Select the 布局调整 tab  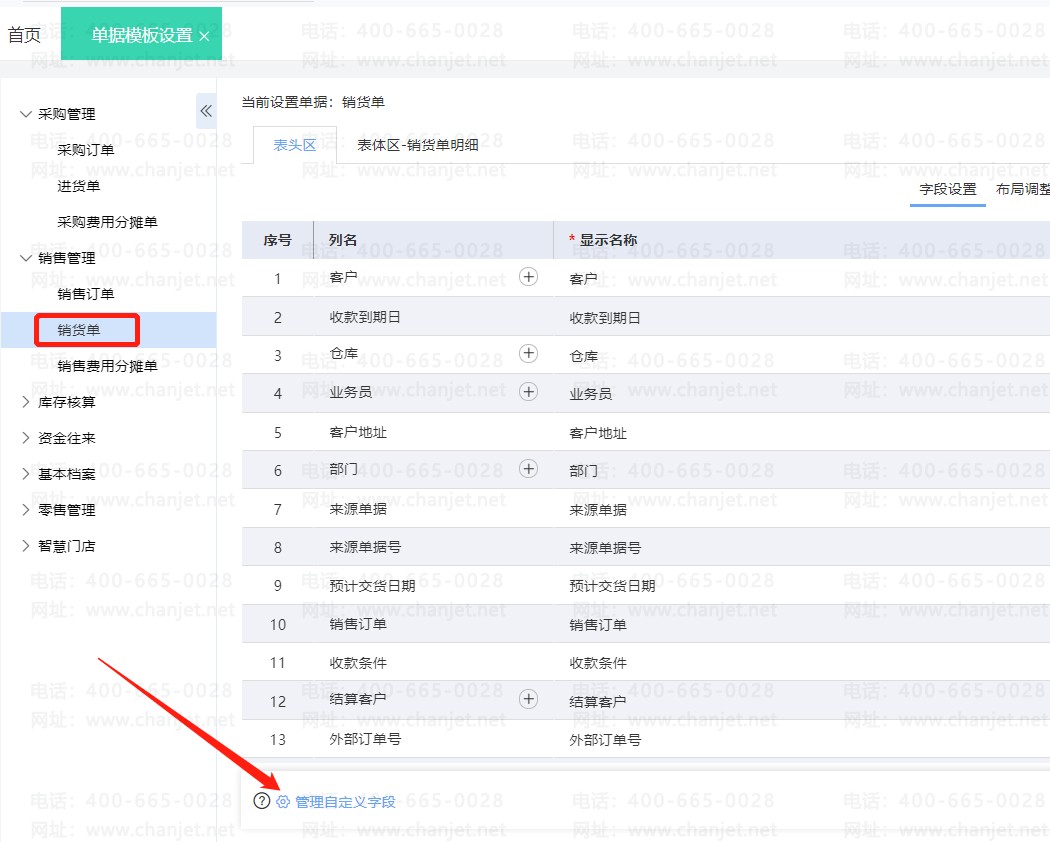pyautogui.click(x=1023, y=190)
